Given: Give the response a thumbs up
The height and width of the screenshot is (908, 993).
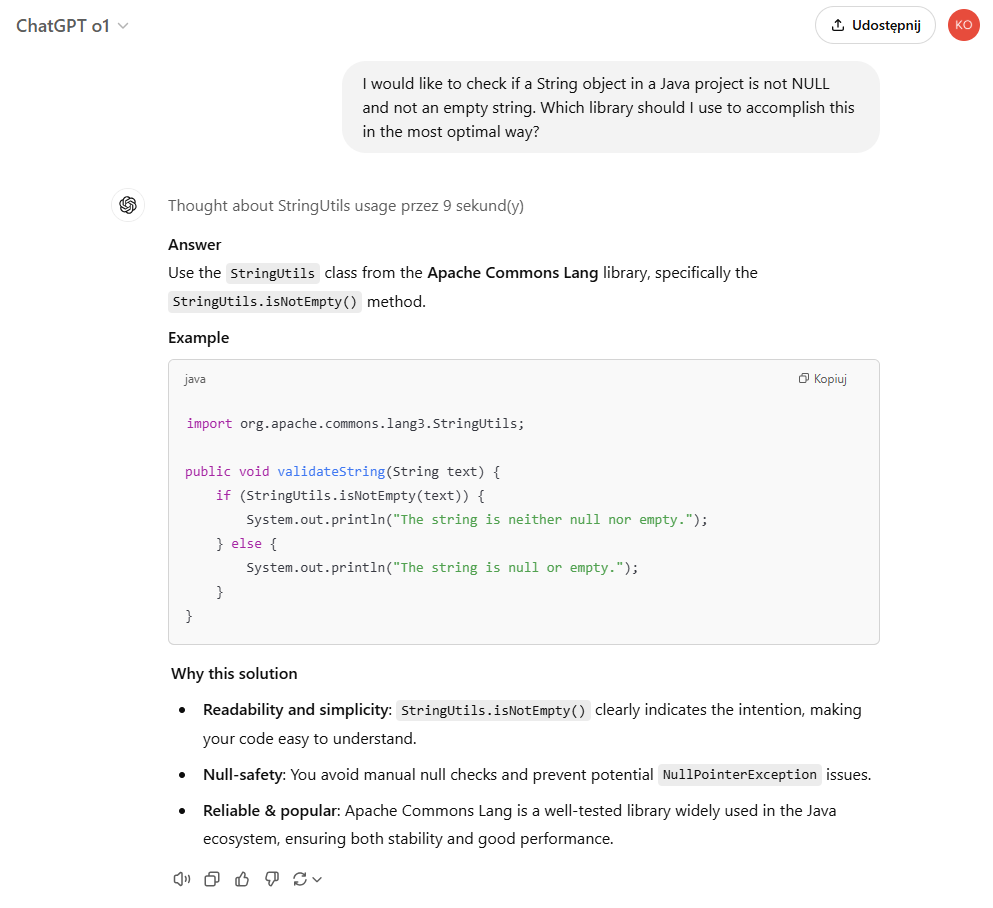Looking at the screenshot, I should 242,878.
